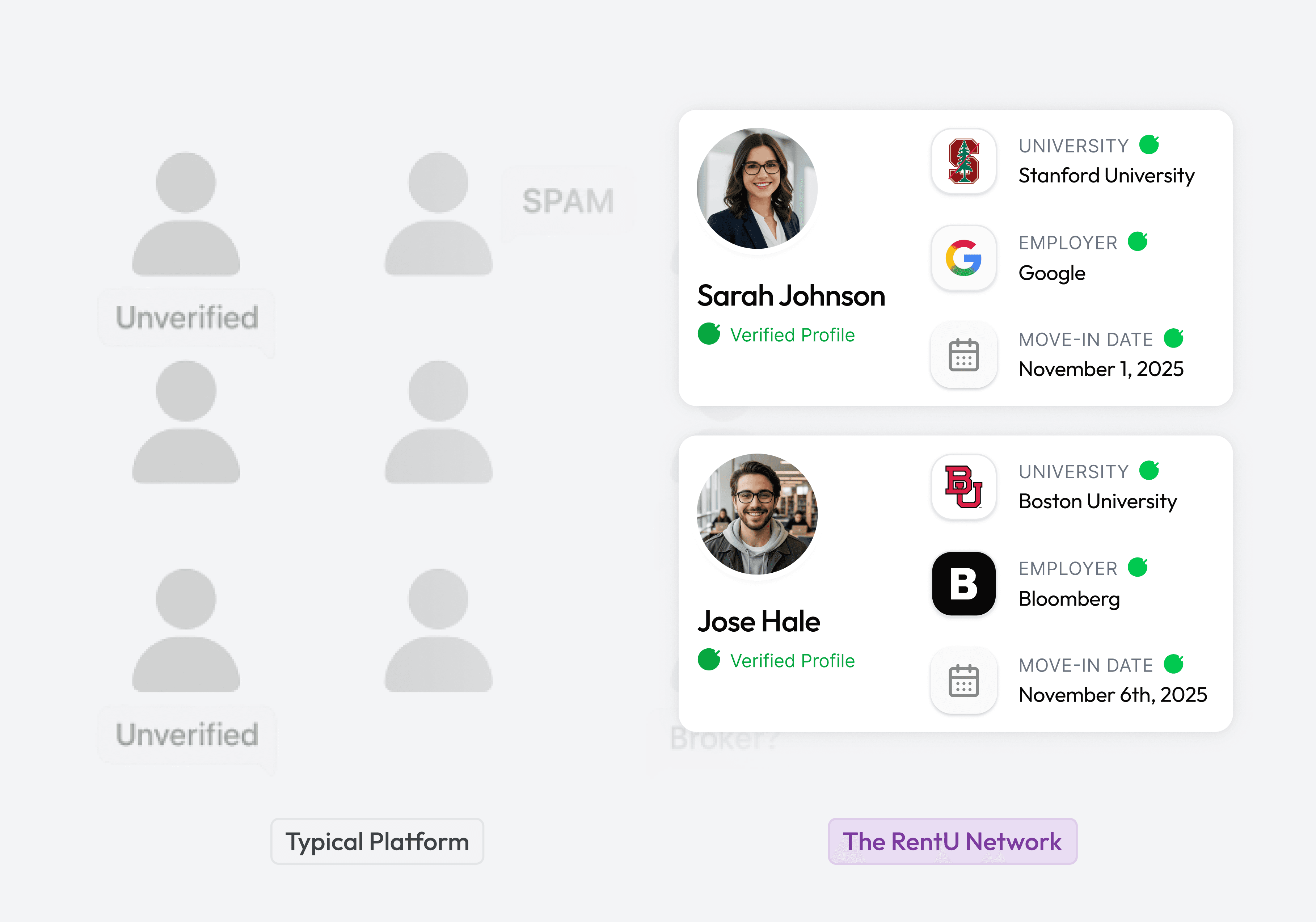Viewport: 1316px width, 922px height.
Task: Click the Sarah Johnson name heading
Action: (x=791, y=296)
